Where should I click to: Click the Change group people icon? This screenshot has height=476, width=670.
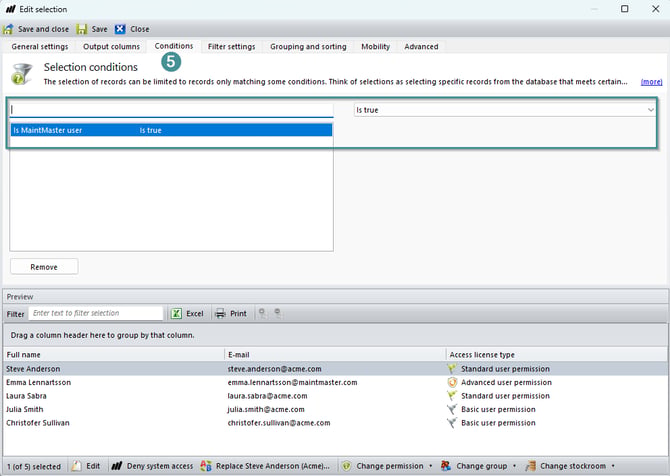pos(446,466)
